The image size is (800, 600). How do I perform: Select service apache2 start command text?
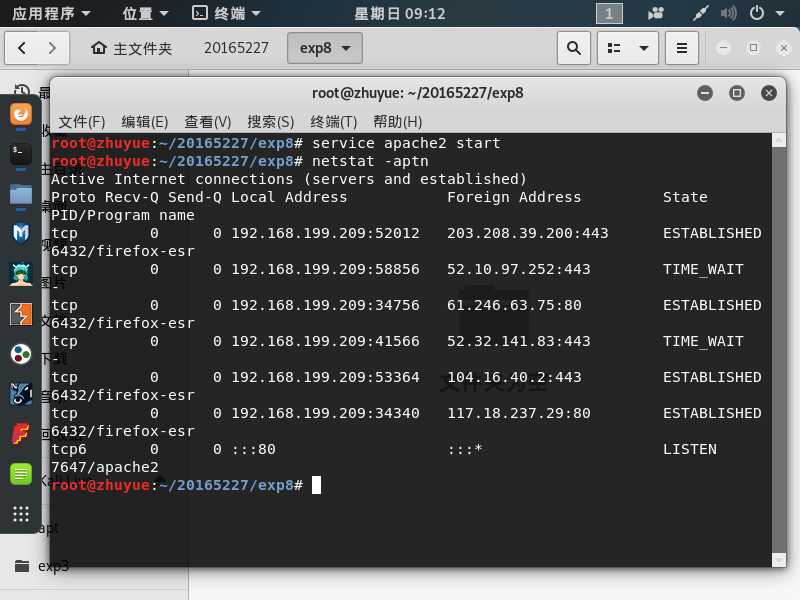pos(406,143)
